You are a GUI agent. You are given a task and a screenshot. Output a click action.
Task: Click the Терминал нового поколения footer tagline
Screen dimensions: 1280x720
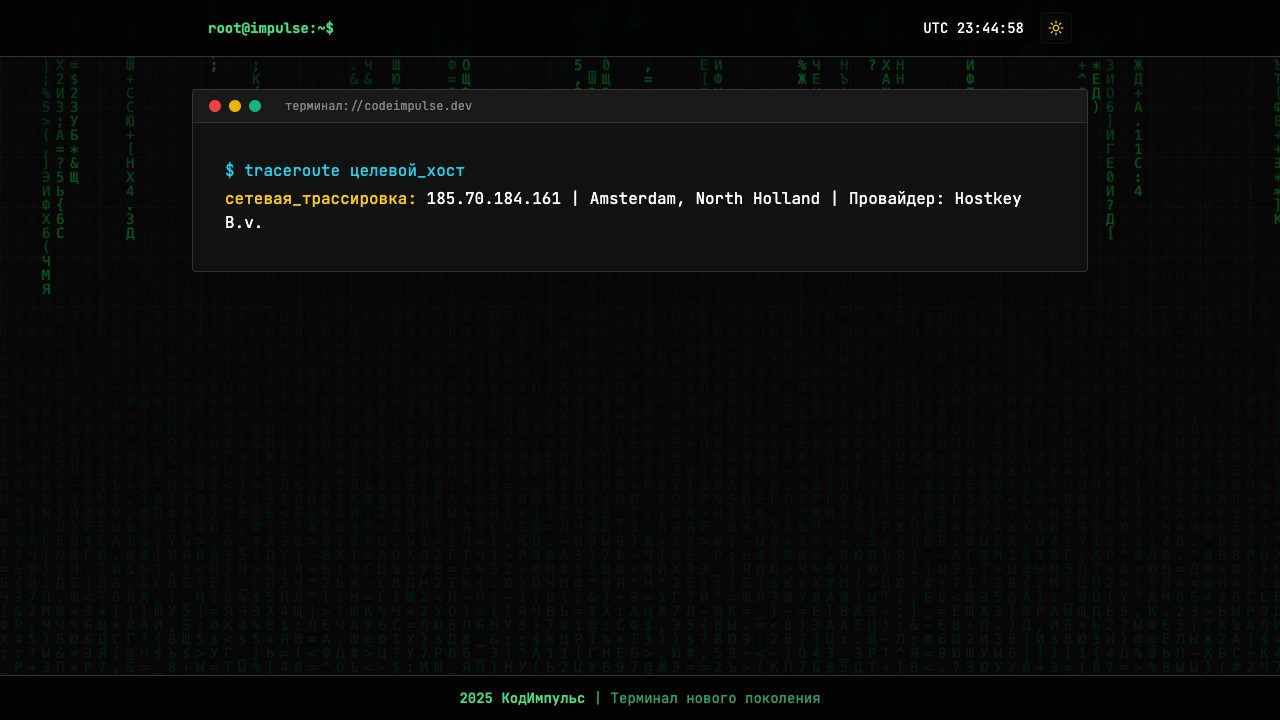(715, 698)
